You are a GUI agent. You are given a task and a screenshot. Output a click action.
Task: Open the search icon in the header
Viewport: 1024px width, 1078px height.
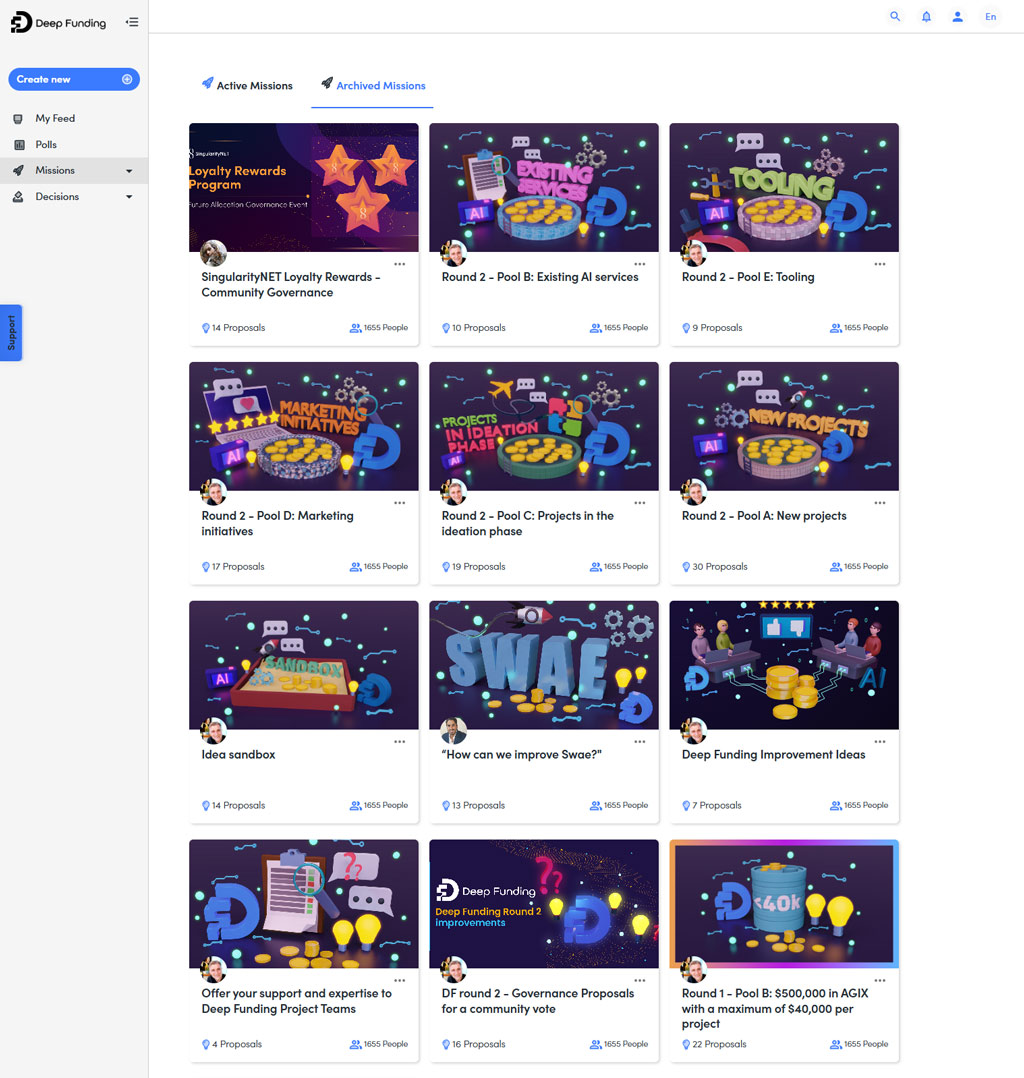pos(895,16)
